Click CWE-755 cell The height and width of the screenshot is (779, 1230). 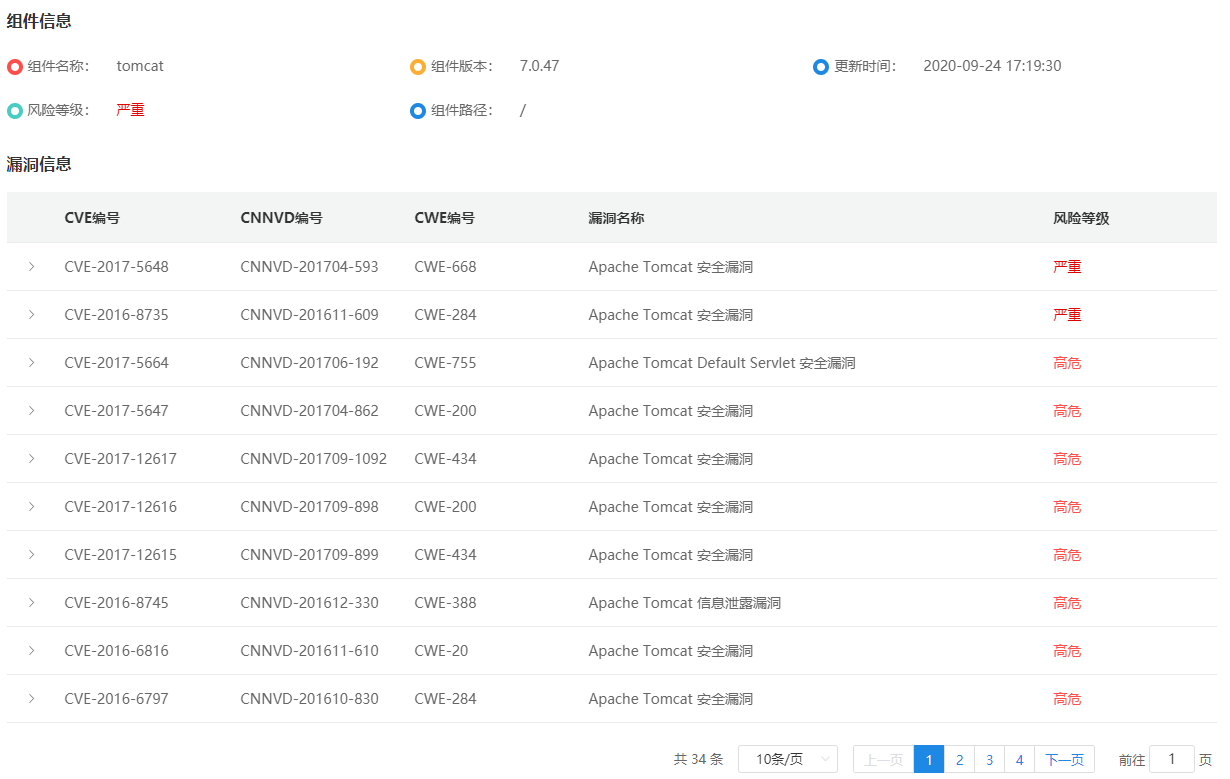pyautogui.click(x=445, y=363)
